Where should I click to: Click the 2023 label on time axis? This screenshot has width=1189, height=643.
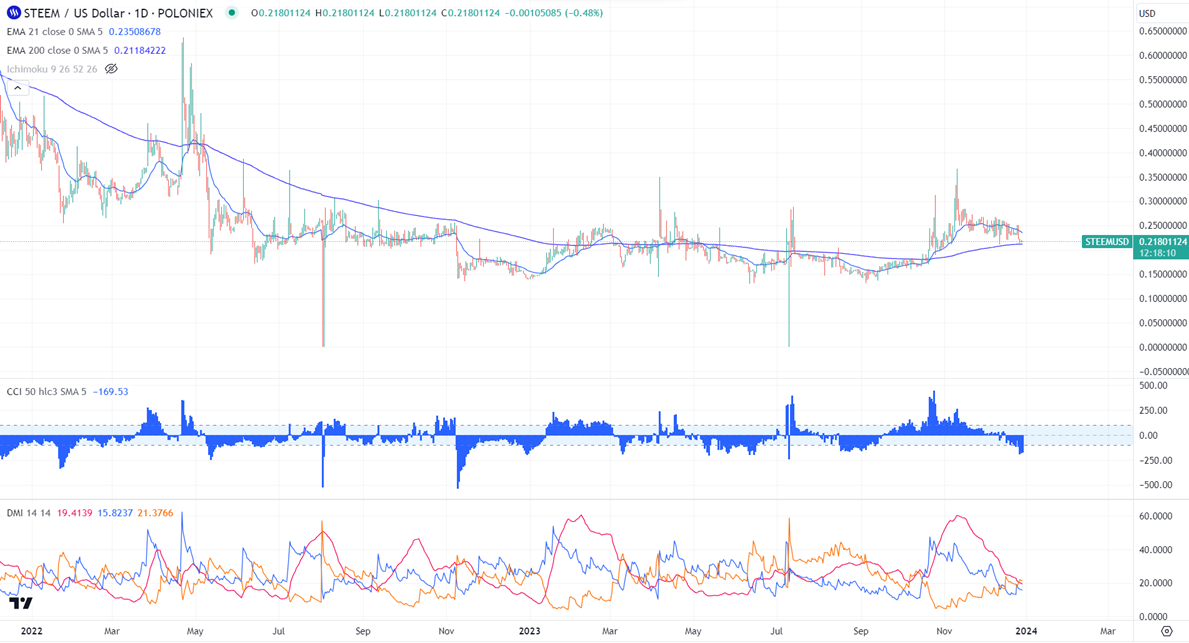[x=529, y=631]
